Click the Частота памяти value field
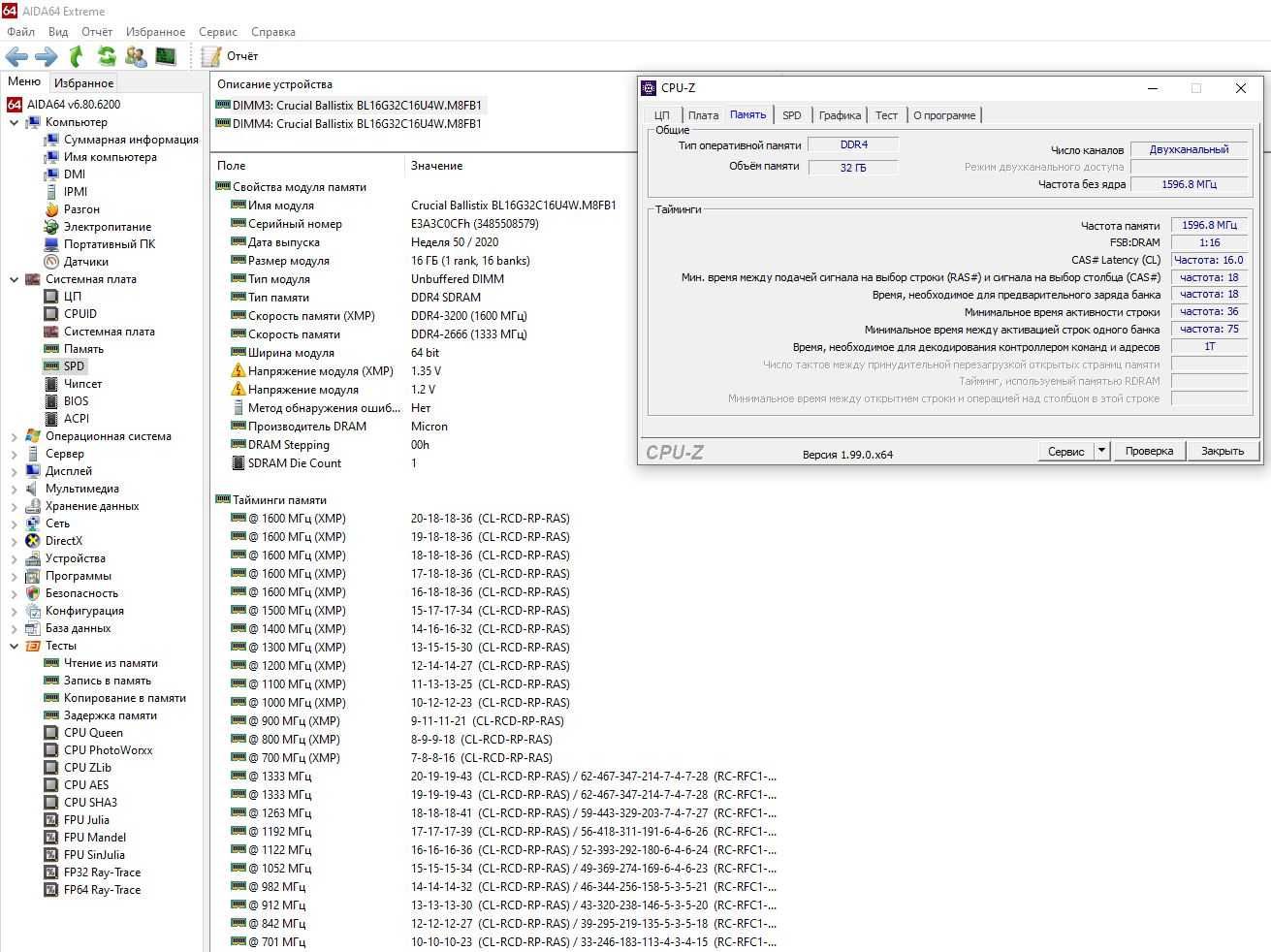Viewport: 1271px width, 952px height. 1209,225
